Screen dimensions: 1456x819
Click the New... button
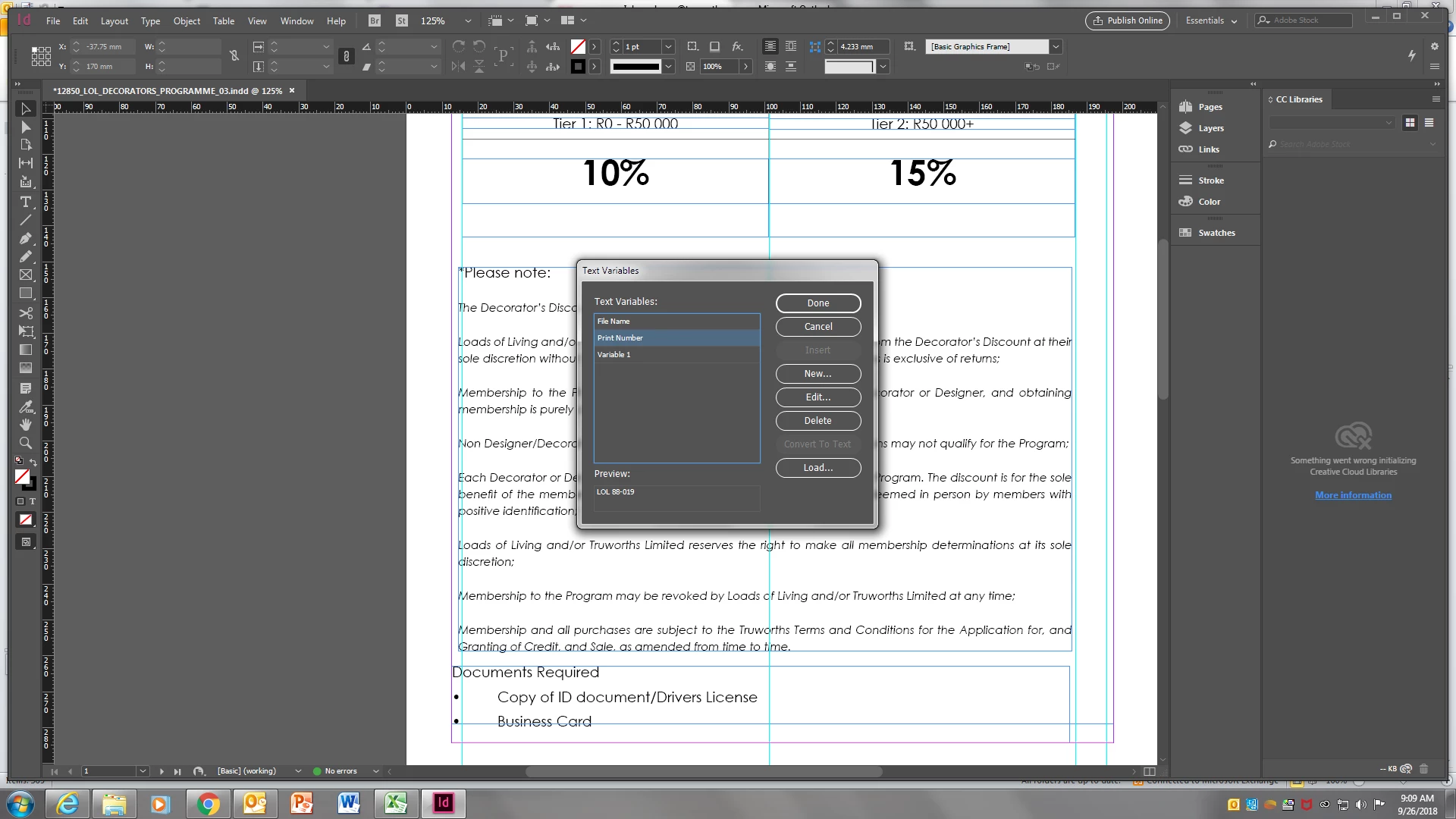(x=817, y=374)
